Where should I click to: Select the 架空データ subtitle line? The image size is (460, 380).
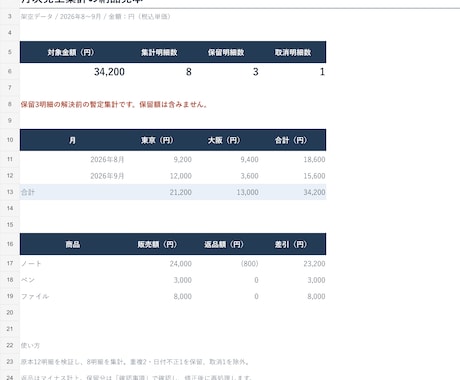[x=95, y=17]
